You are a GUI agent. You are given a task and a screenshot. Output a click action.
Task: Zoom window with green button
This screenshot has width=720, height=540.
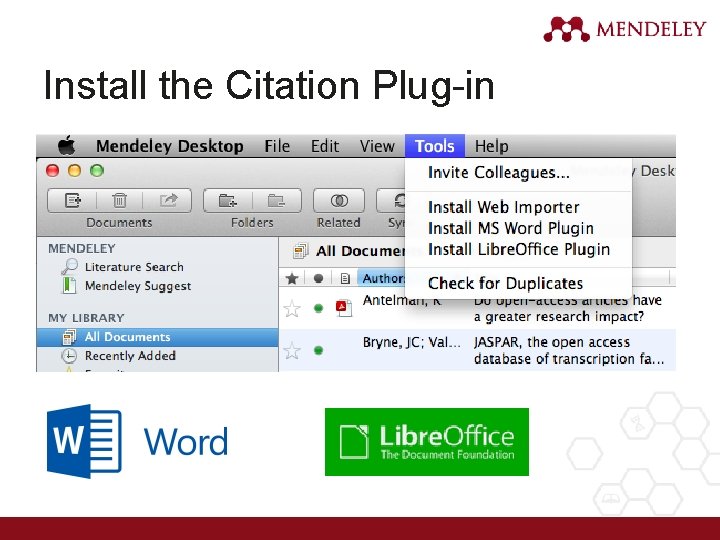96,170
